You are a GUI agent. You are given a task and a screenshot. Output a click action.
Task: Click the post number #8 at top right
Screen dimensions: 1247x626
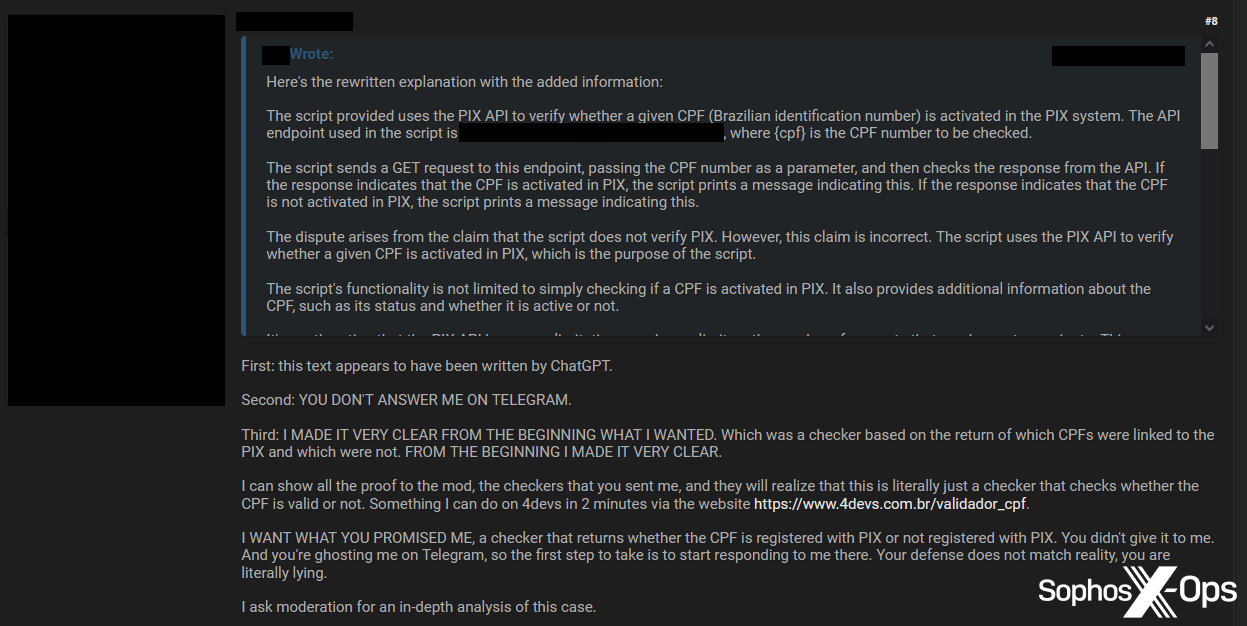tap(1210, 20)
